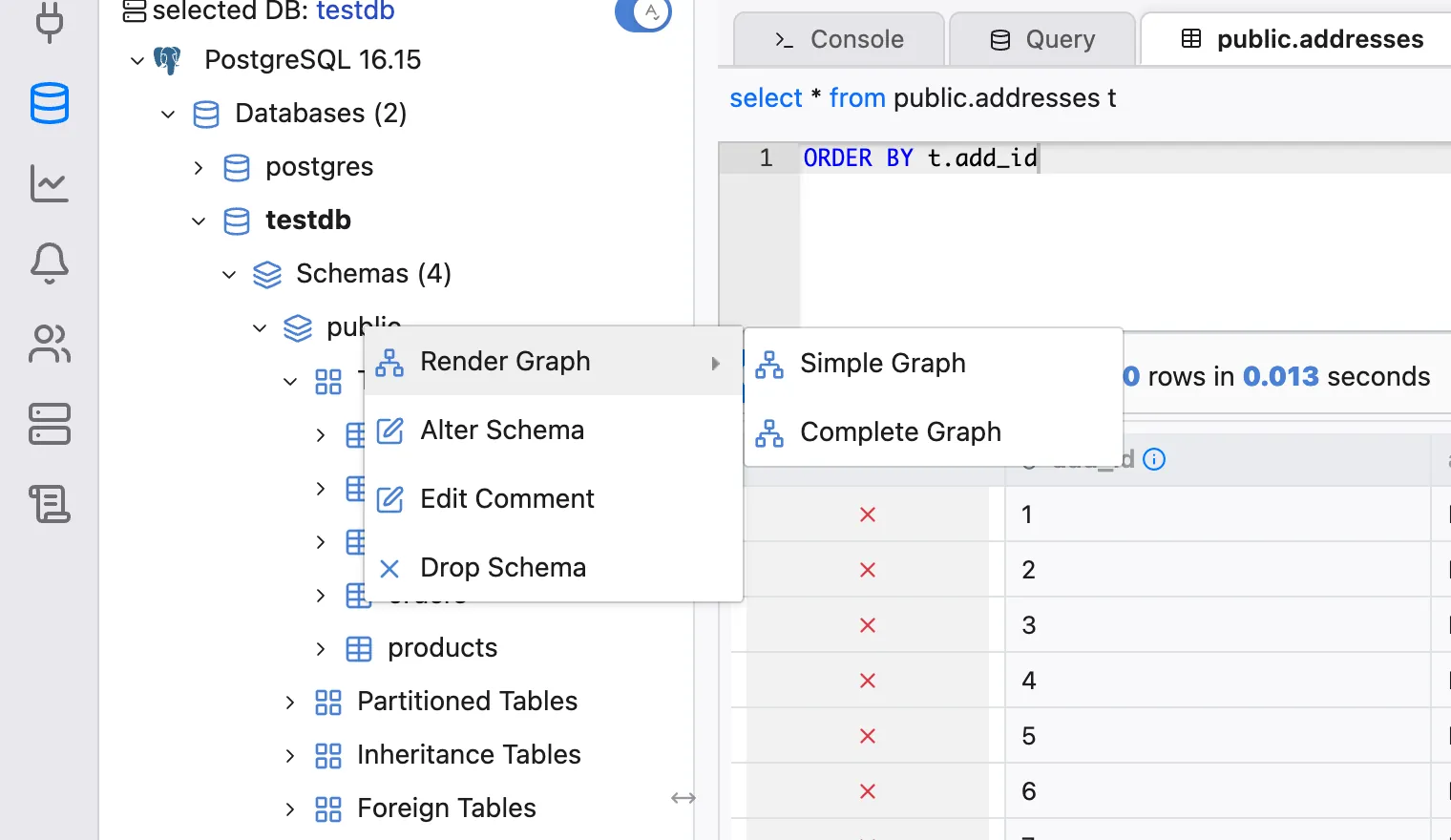Click the PostgreSQL elephant icon

click(167, 60)
